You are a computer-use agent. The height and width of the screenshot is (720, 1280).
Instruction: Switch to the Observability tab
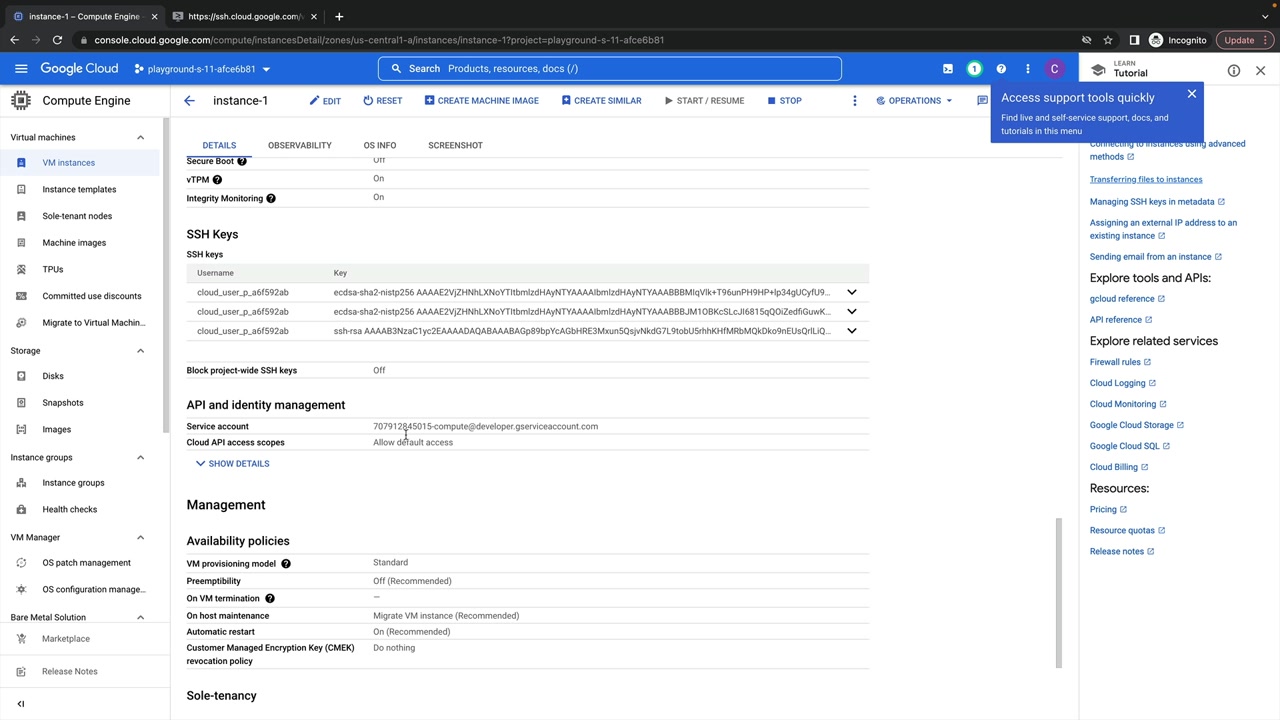pyautogui.click(x=299, y=146)
